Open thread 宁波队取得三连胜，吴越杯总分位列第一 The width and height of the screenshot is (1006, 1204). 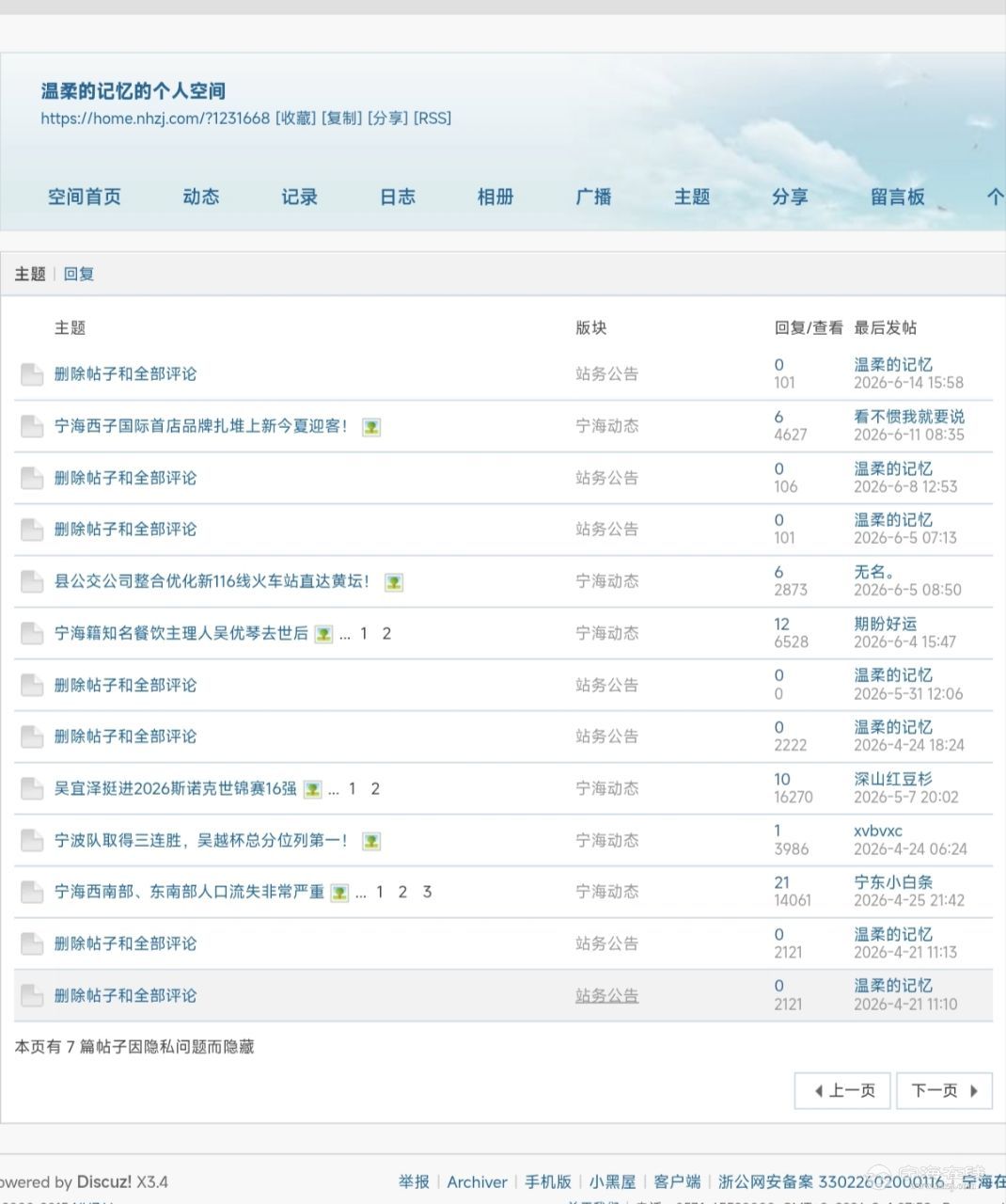[x=201, y=840]
